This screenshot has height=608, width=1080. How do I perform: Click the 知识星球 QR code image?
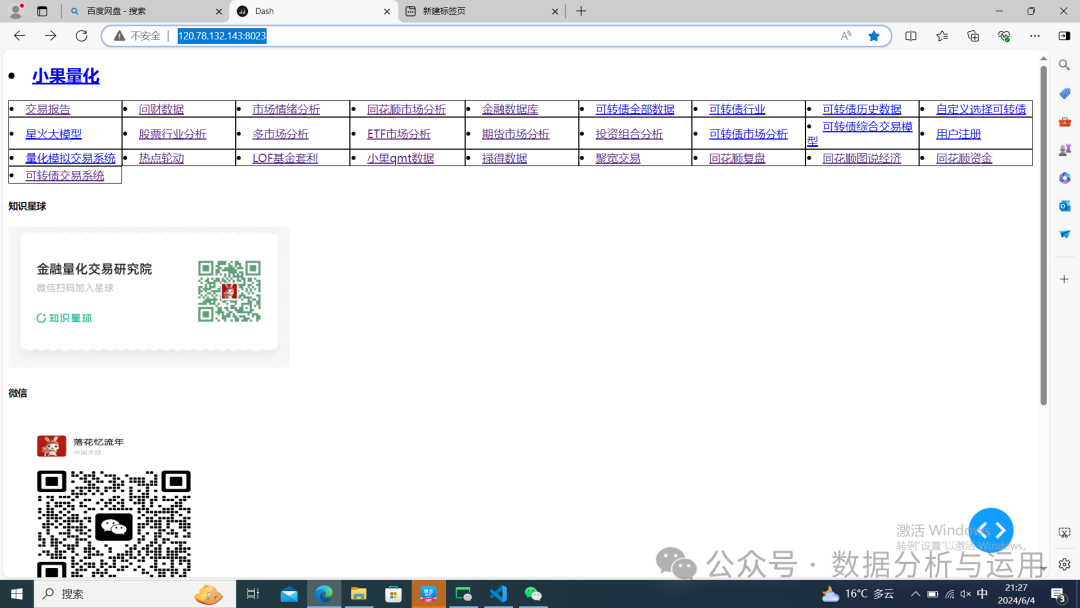[x=229, y=291]
